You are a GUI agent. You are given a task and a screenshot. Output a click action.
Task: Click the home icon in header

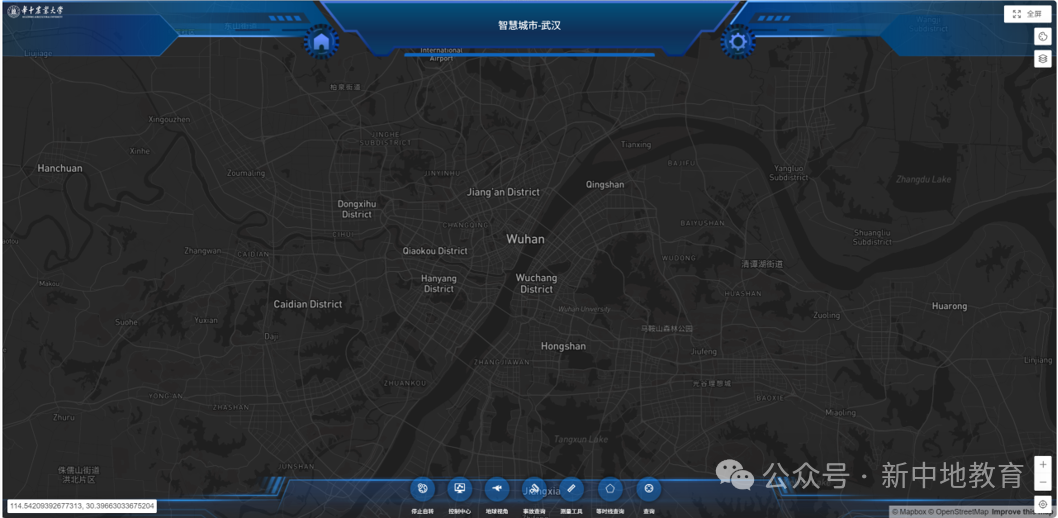[x=321, y=42]
